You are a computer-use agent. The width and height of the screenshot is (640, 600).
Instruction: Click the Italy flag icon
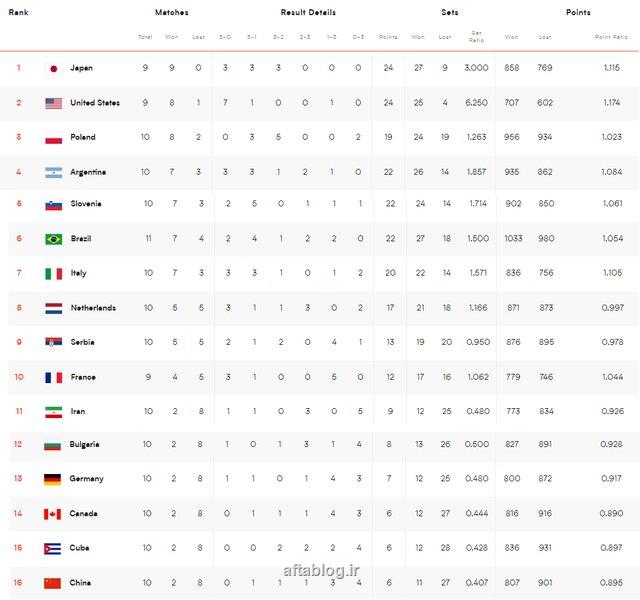tap(54, 273)
